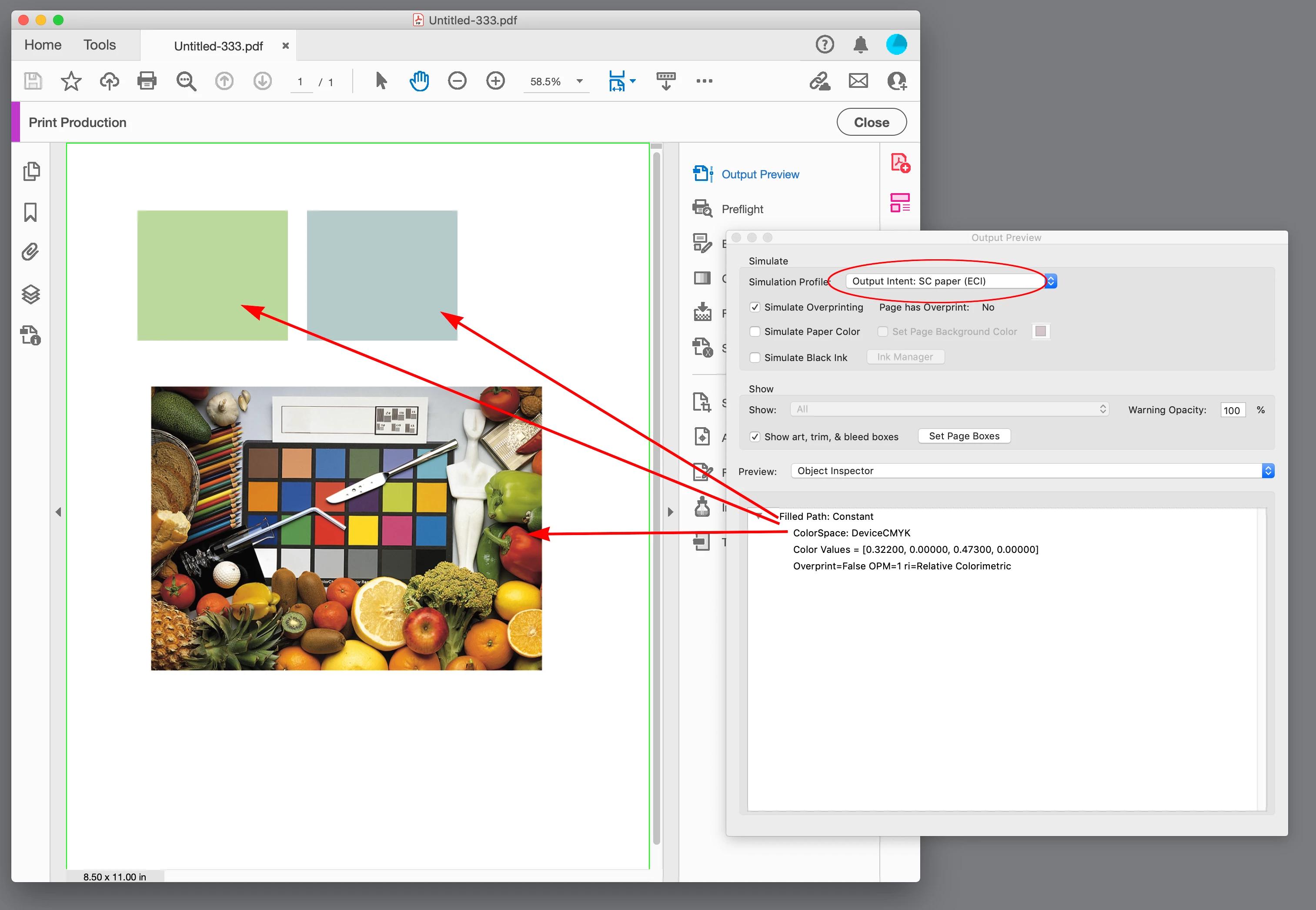The height and width of the screenshot is (910, 1316).
Task: Click the Star bookmark file icon
Action: pos(71,81)
